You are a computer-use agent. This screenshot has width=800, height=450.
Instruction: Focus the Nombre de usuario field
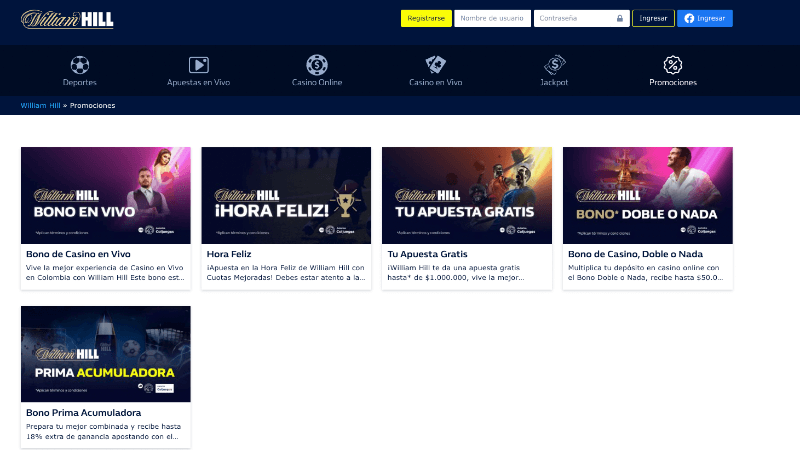click(492, 18)
